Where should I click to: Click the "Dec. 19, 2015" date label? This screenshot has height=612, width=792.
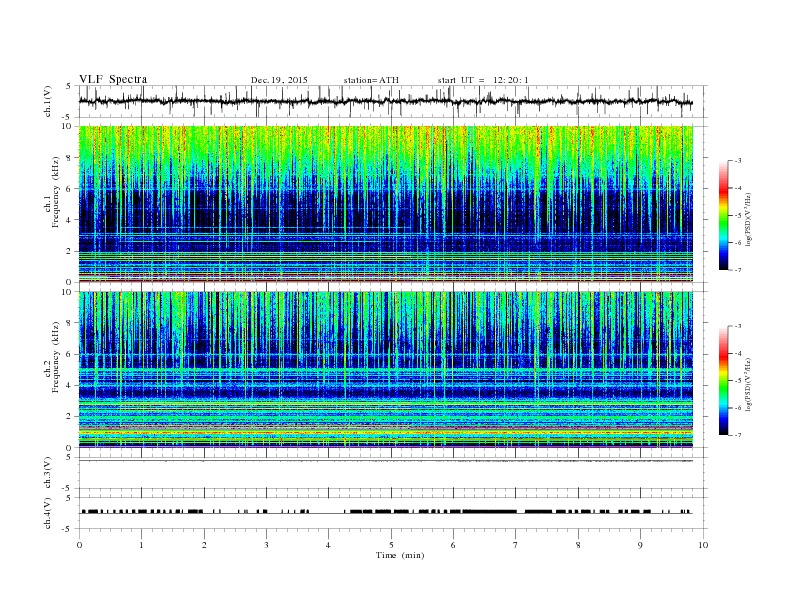coord(279,80)
